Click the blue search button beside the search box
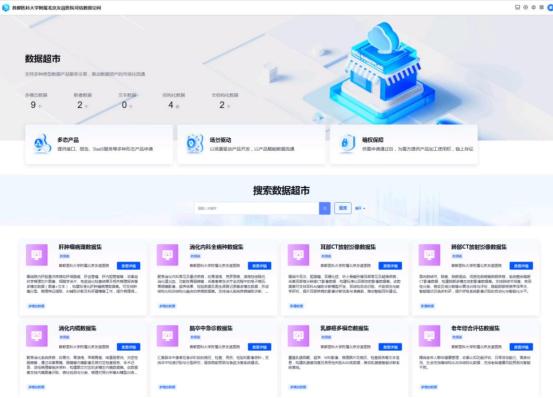This screenshot has width=553, height=398. [x=324, y=208]
